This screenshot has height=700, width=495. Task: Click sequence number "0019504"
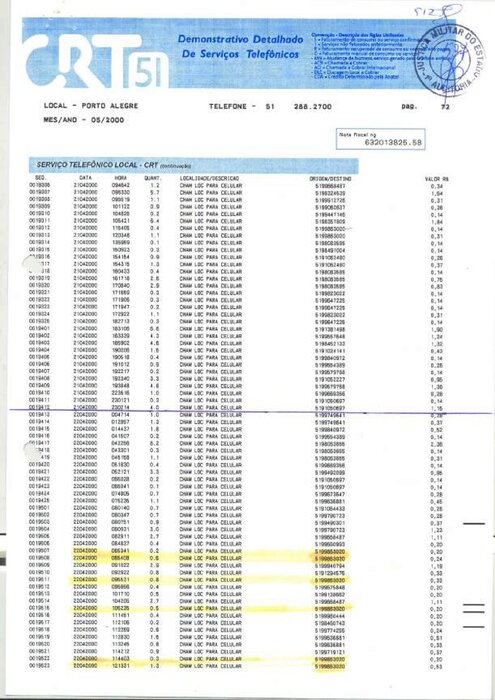39,529
